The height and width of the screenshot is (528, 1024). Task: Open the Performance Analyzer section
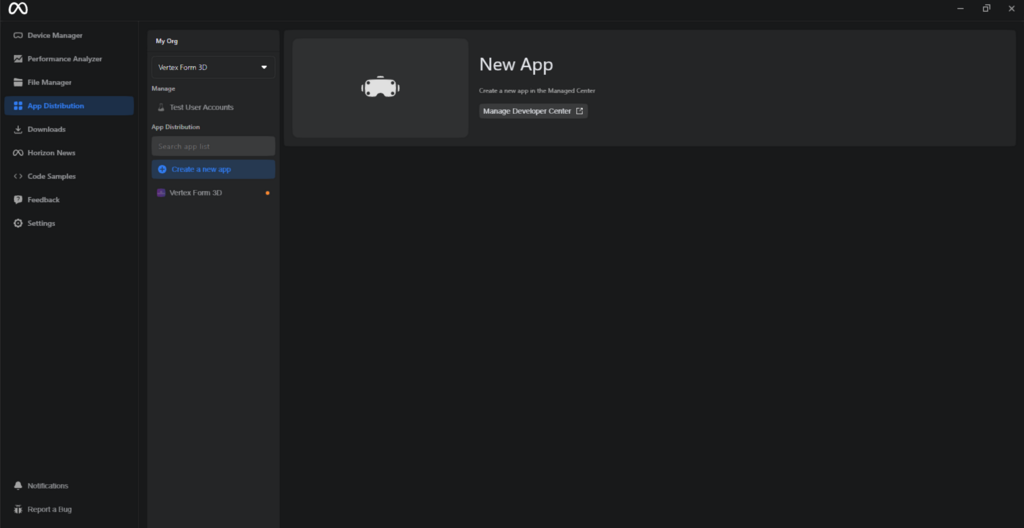(x=64, y=59)
